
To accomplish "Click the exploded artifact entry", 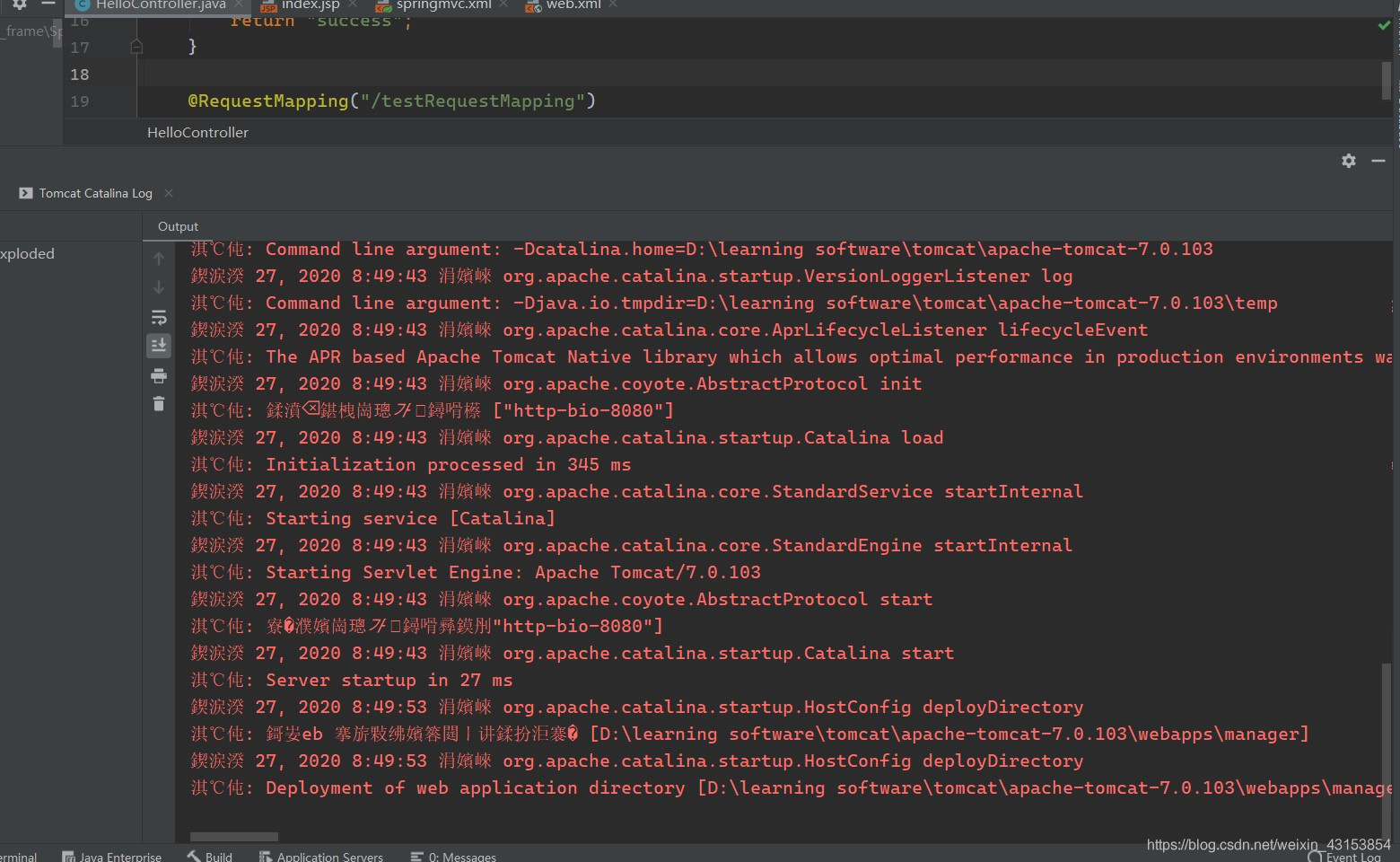I will pyautogui.click(x=27, y=254).
